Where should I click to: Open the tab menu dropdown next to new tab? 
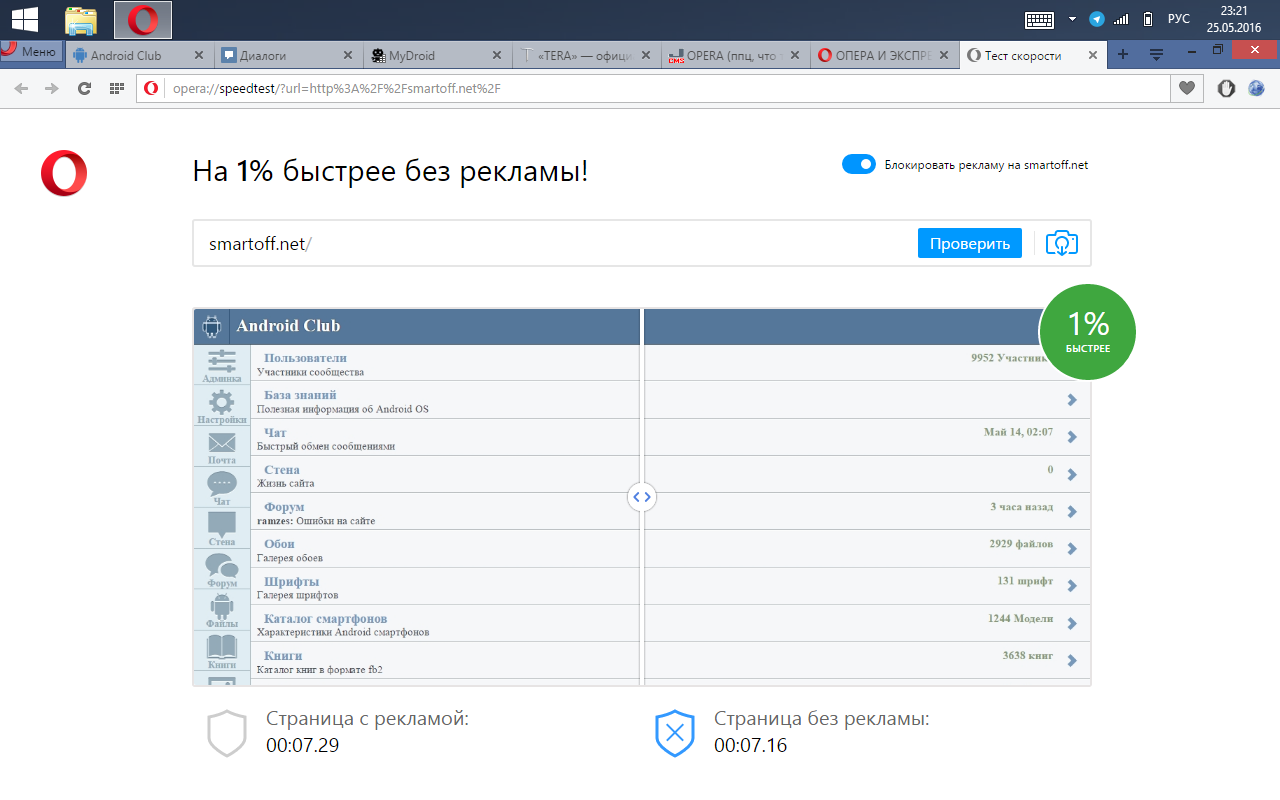(x=1156, y=54)
